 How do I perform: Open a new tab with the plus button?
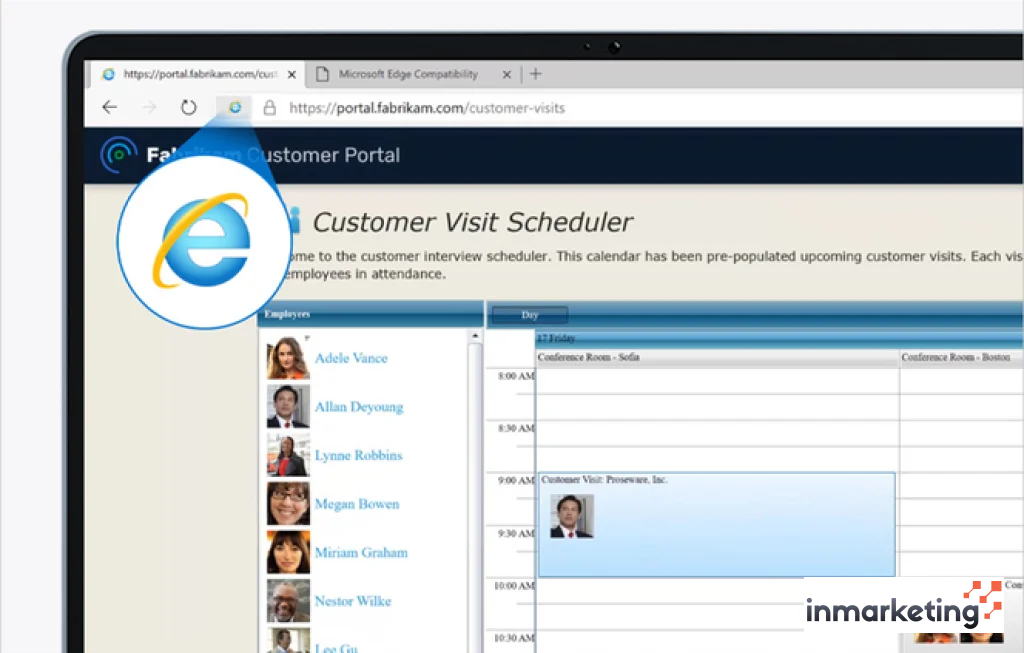[536, 74]
